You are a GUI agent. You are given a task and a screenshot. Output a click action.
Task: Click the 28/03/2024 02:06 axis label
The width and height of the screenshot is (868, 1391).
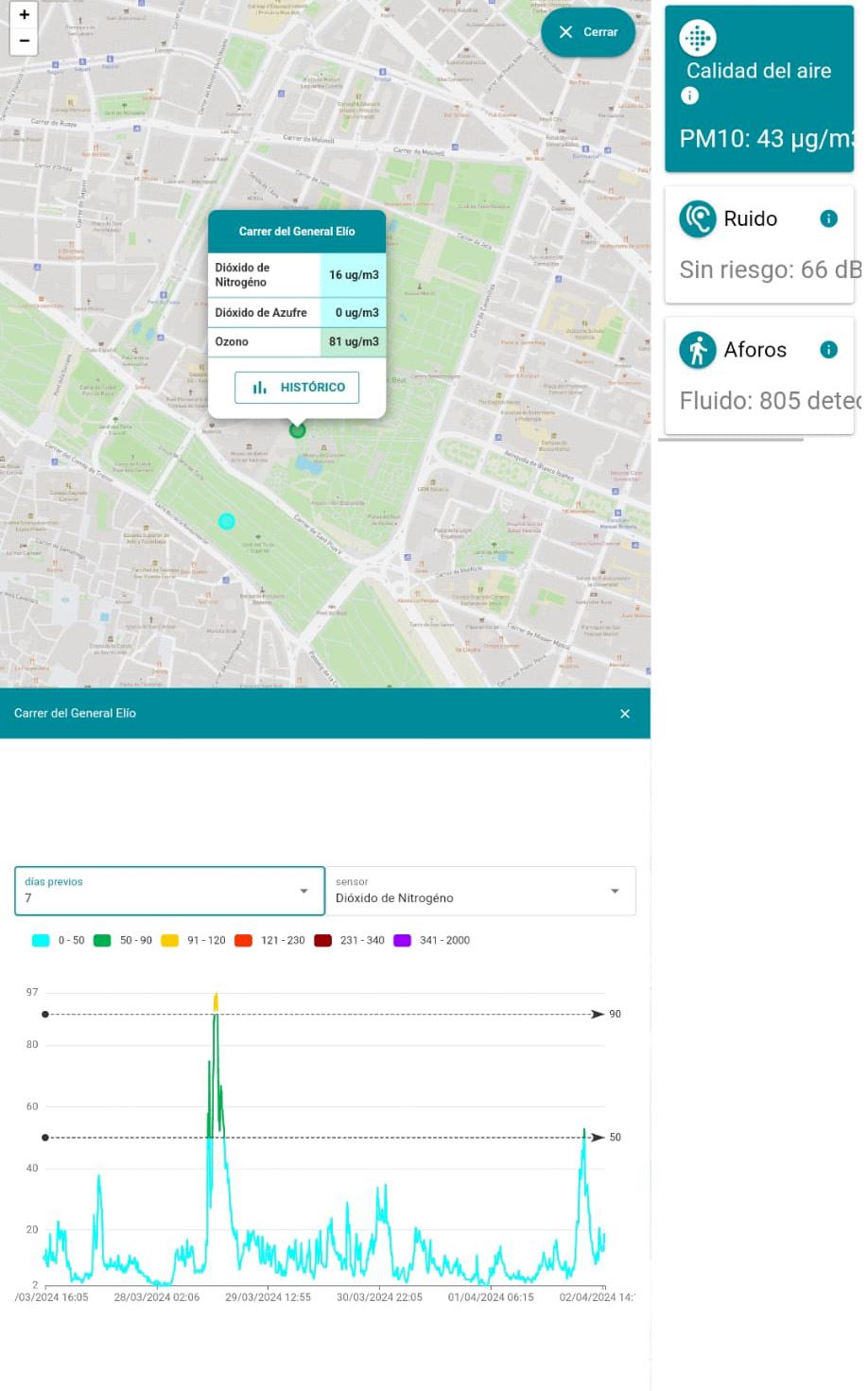tap(157, 1297)
